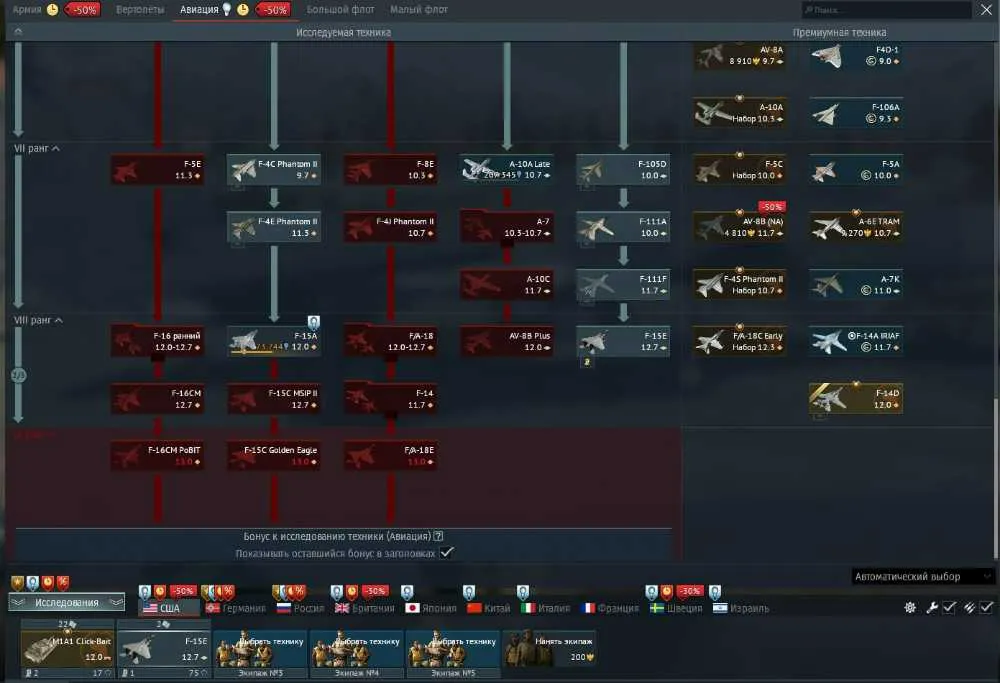Image resolution: width=1000 pixels, height=683 pixels.
Task: Click the 'Нанять экипаж' button
Action: [x=550, y=649]
